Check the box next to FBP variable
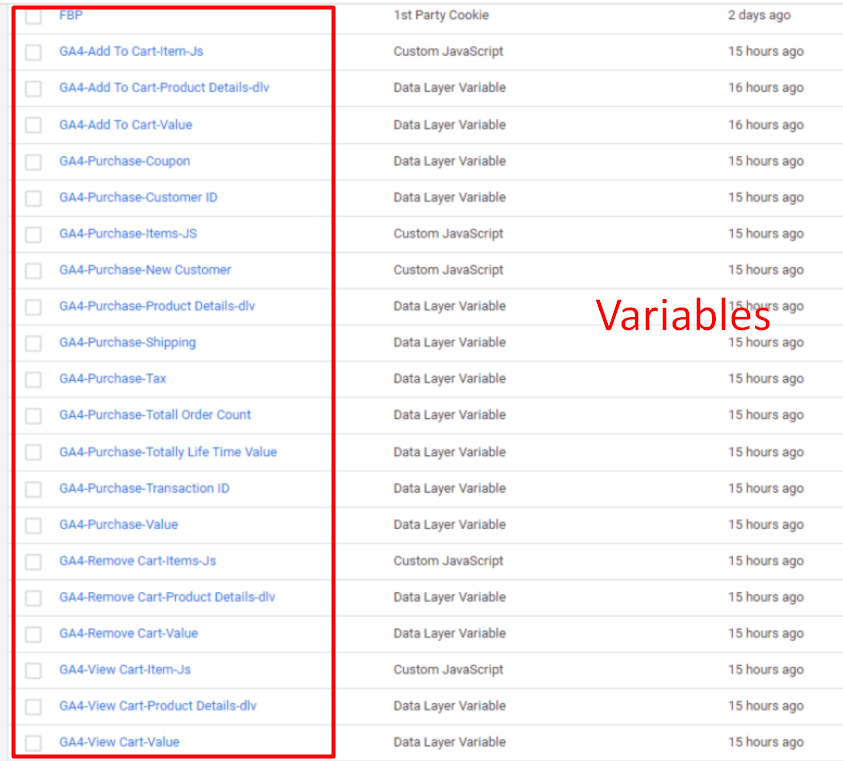This screenshot has height=761, width=843. pos(34,16)
